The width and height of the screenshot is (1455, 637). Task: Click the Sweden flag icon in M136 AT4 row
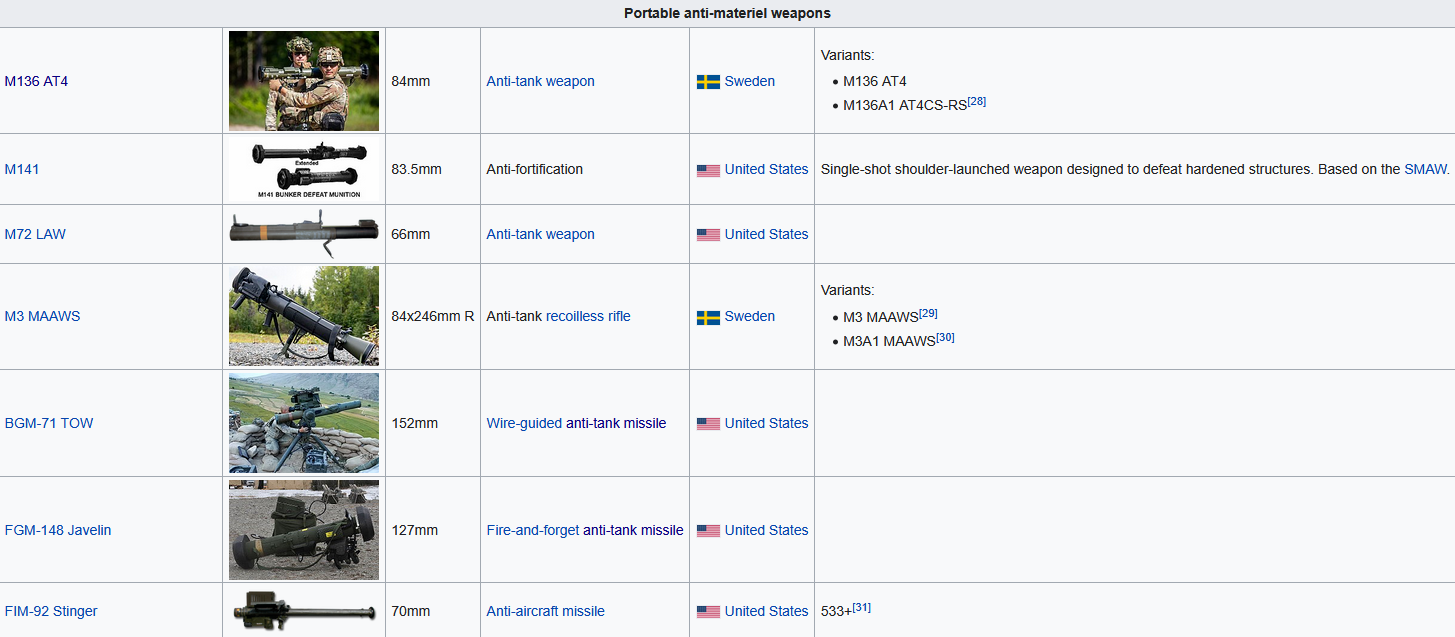708,82
